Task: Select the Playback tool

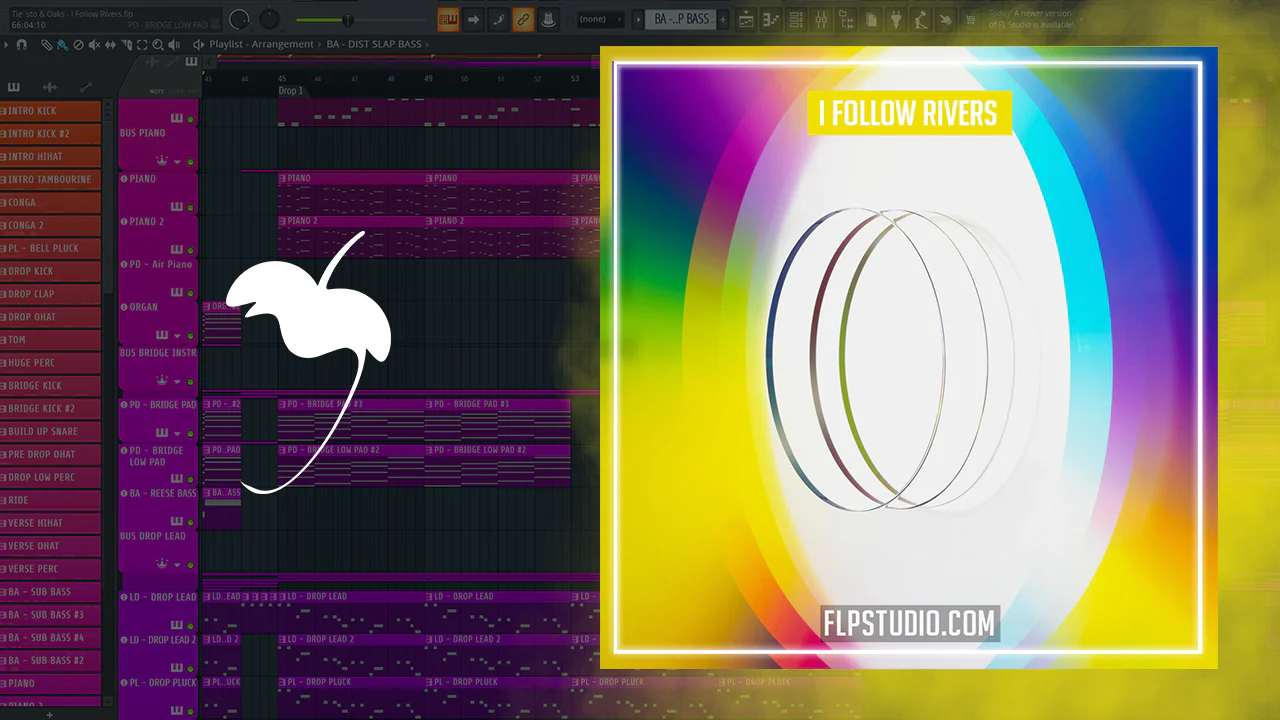Action: 174,45
